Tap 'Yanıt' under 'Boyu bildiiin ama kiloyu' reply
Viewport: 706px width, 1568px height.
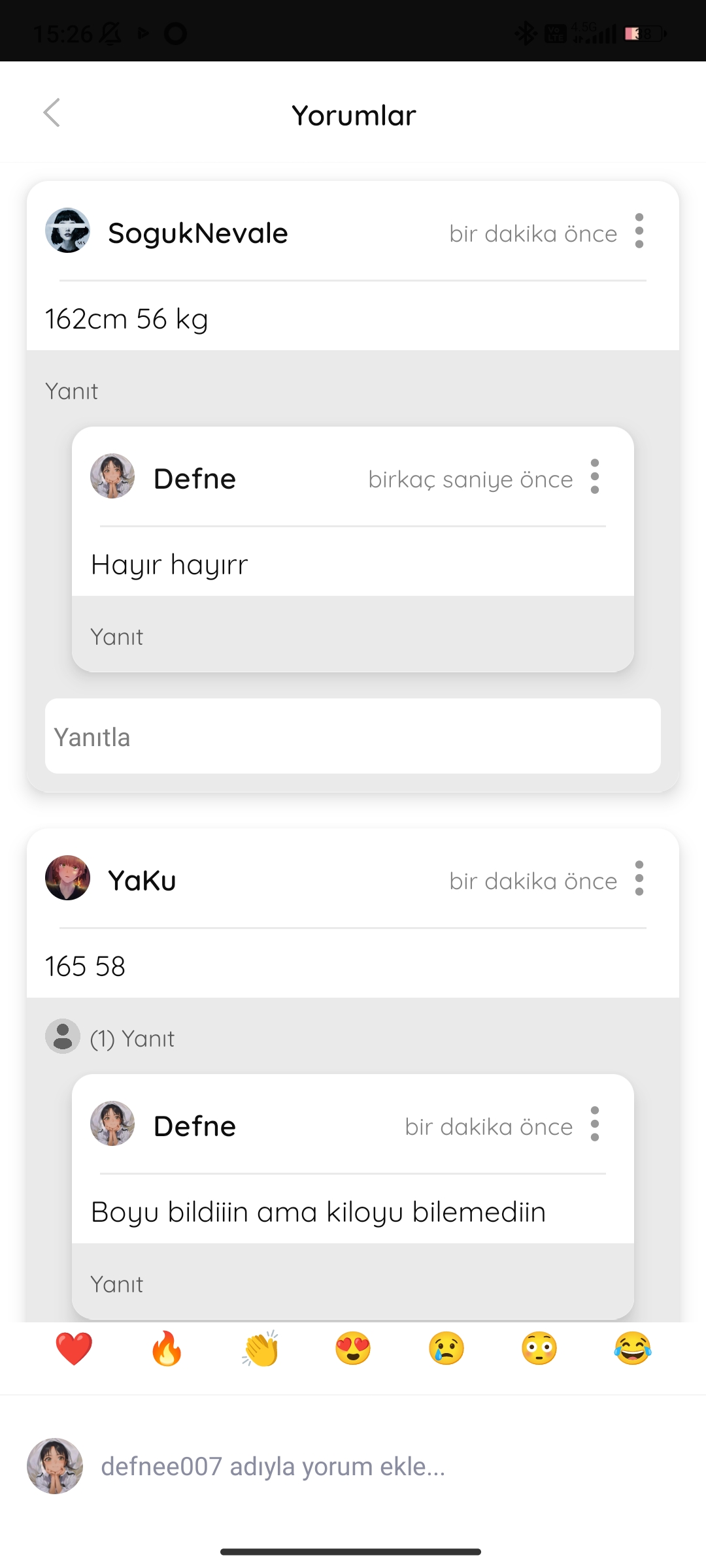click(x=116, y=1284)
